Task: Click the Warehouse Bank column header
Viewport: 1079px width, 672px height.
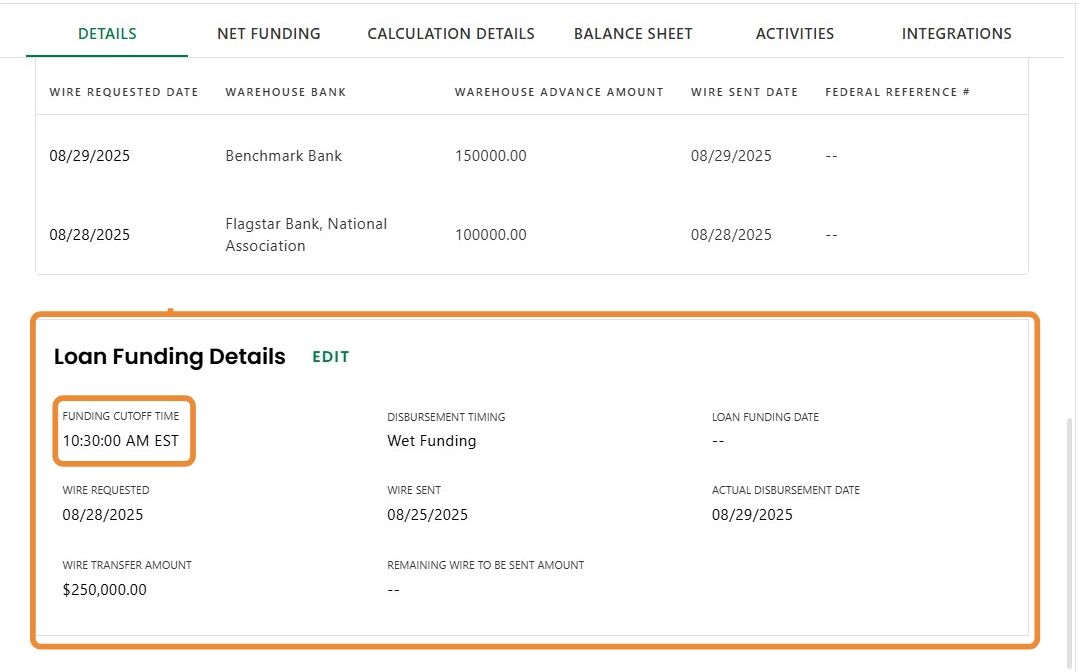Action: pyautogui.click(x=285, y=92)
